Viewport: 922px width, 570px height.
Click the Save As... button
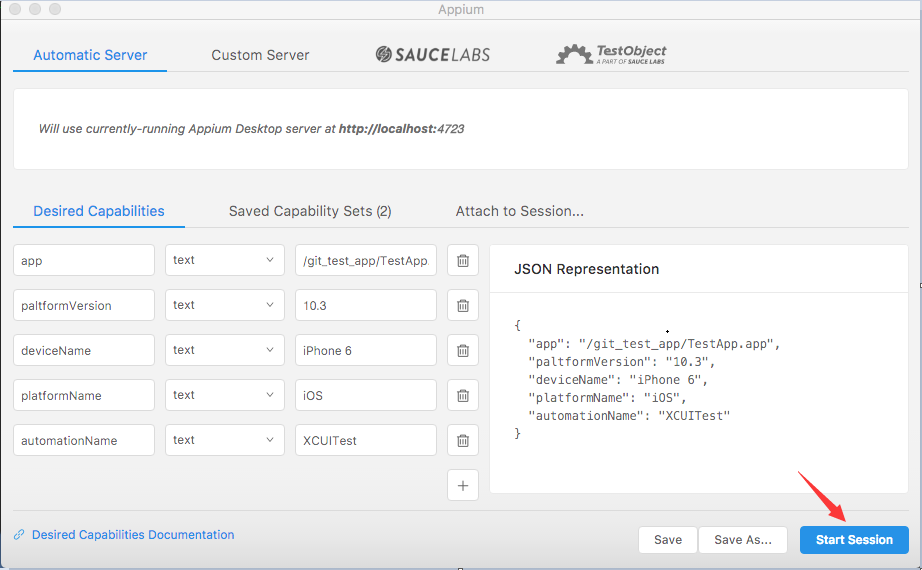pyautogui.click(x=742, y=540)
